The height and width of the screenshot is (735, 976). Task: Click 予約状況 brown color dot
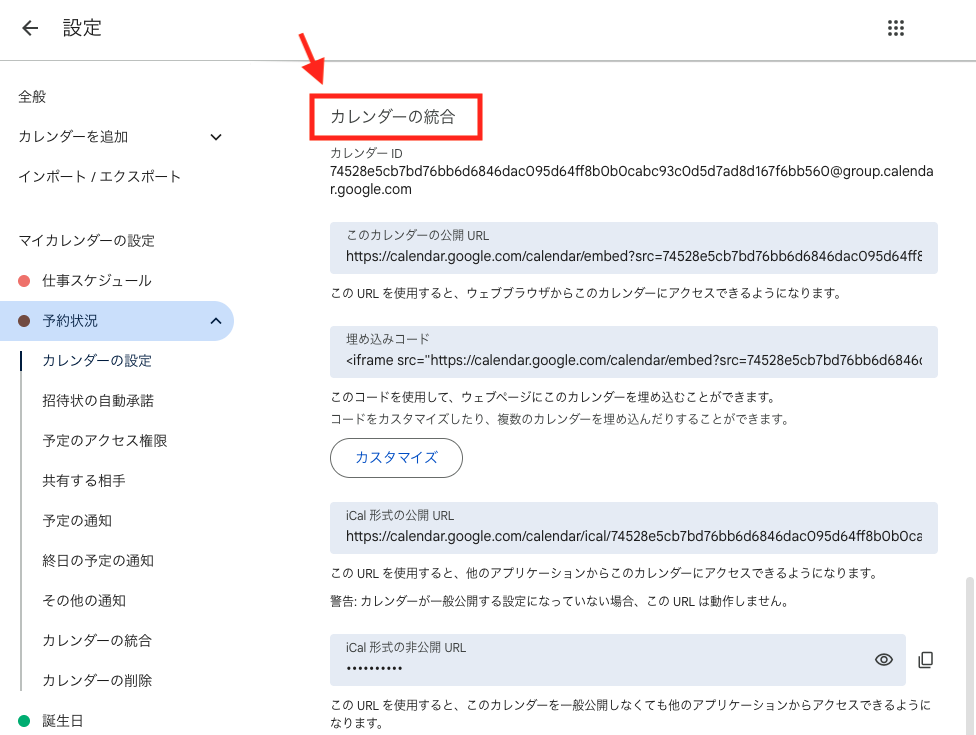click(24, 321)
